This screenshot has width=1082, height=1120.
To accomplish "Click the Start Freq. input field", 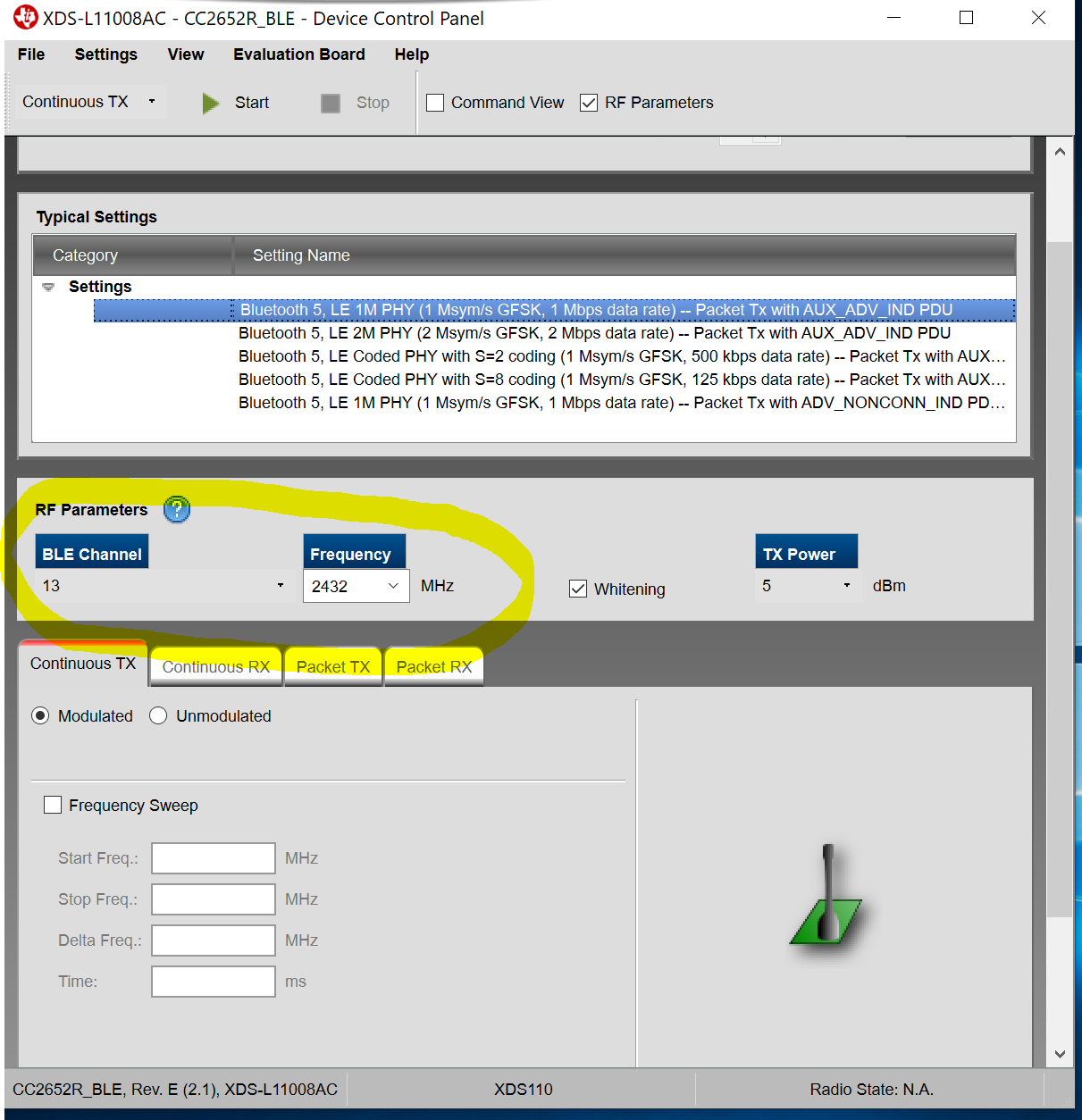I will coord(214,858).
